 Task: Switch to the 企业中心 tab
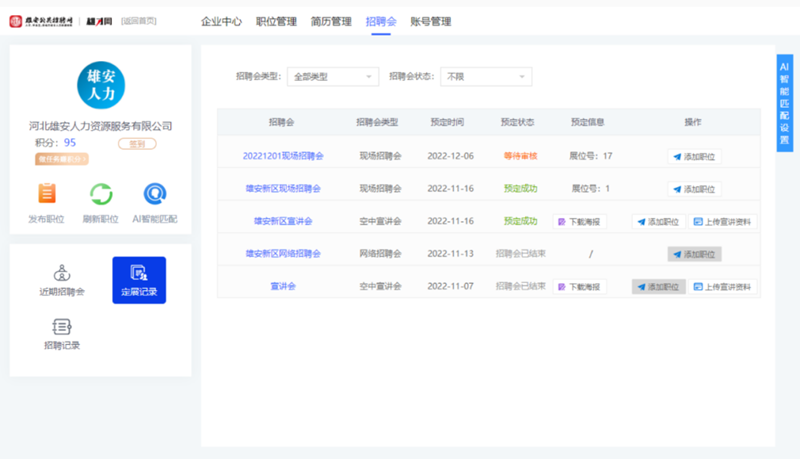coord(221,21)
